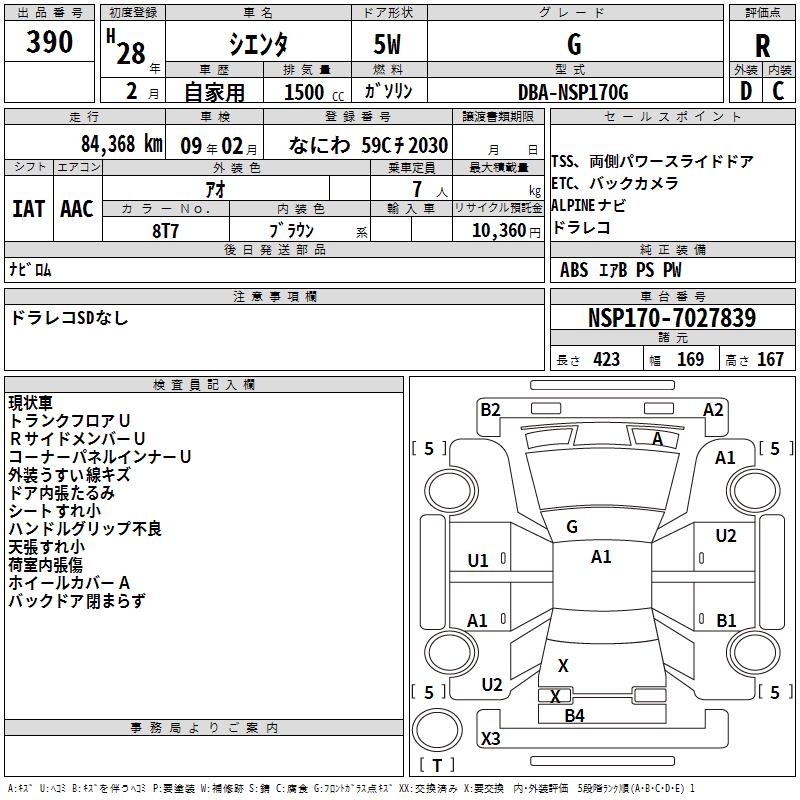Viewport: 800px width, 800px height.
Task: Click the interior grade C
Action: point(778,91)
